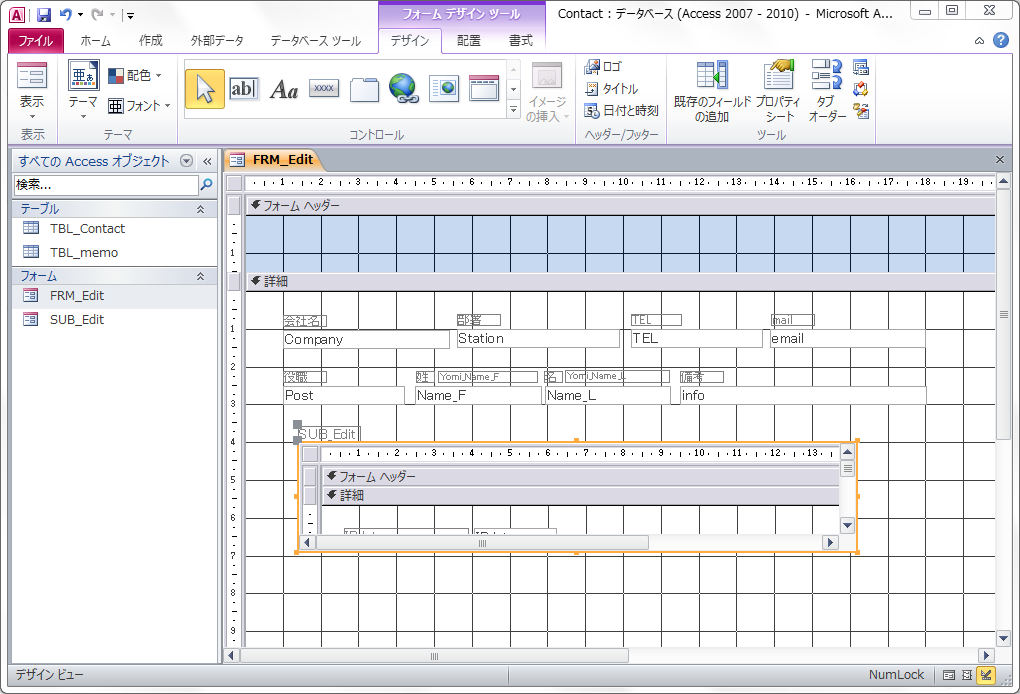The width and height of the screenshot is (1020, 694).
Task: Open navigation pane category dropdown arrow
Action: tap(187, 161)
